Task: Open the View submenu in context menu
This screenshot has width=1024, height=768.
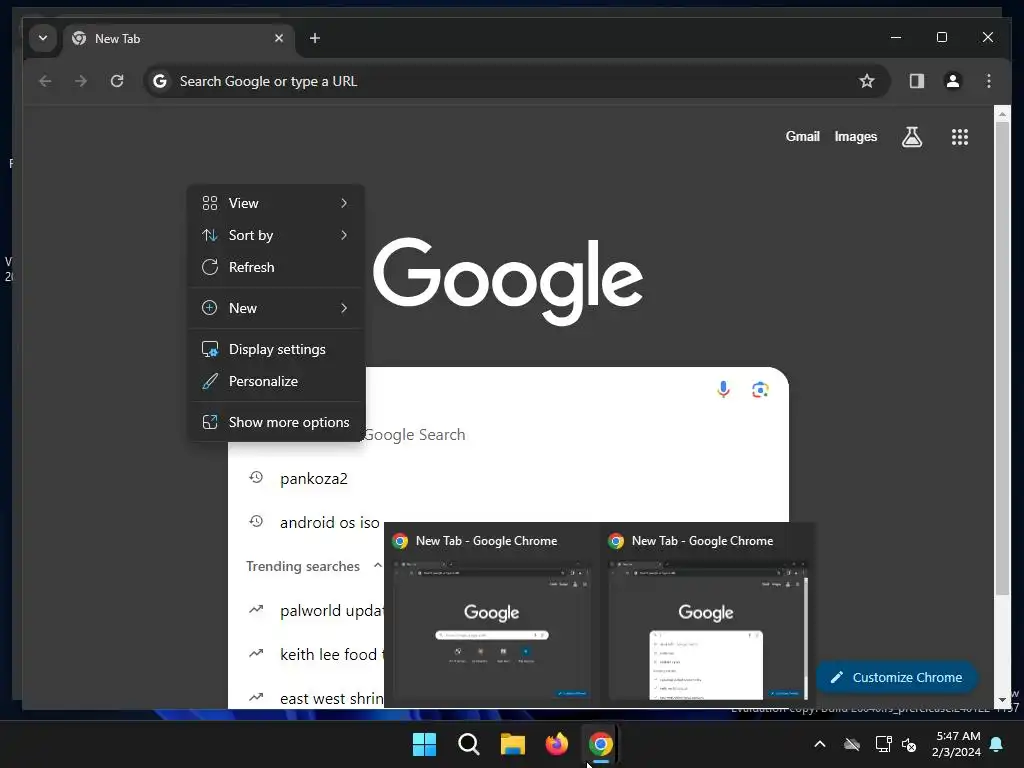Action: pos(276,203)
